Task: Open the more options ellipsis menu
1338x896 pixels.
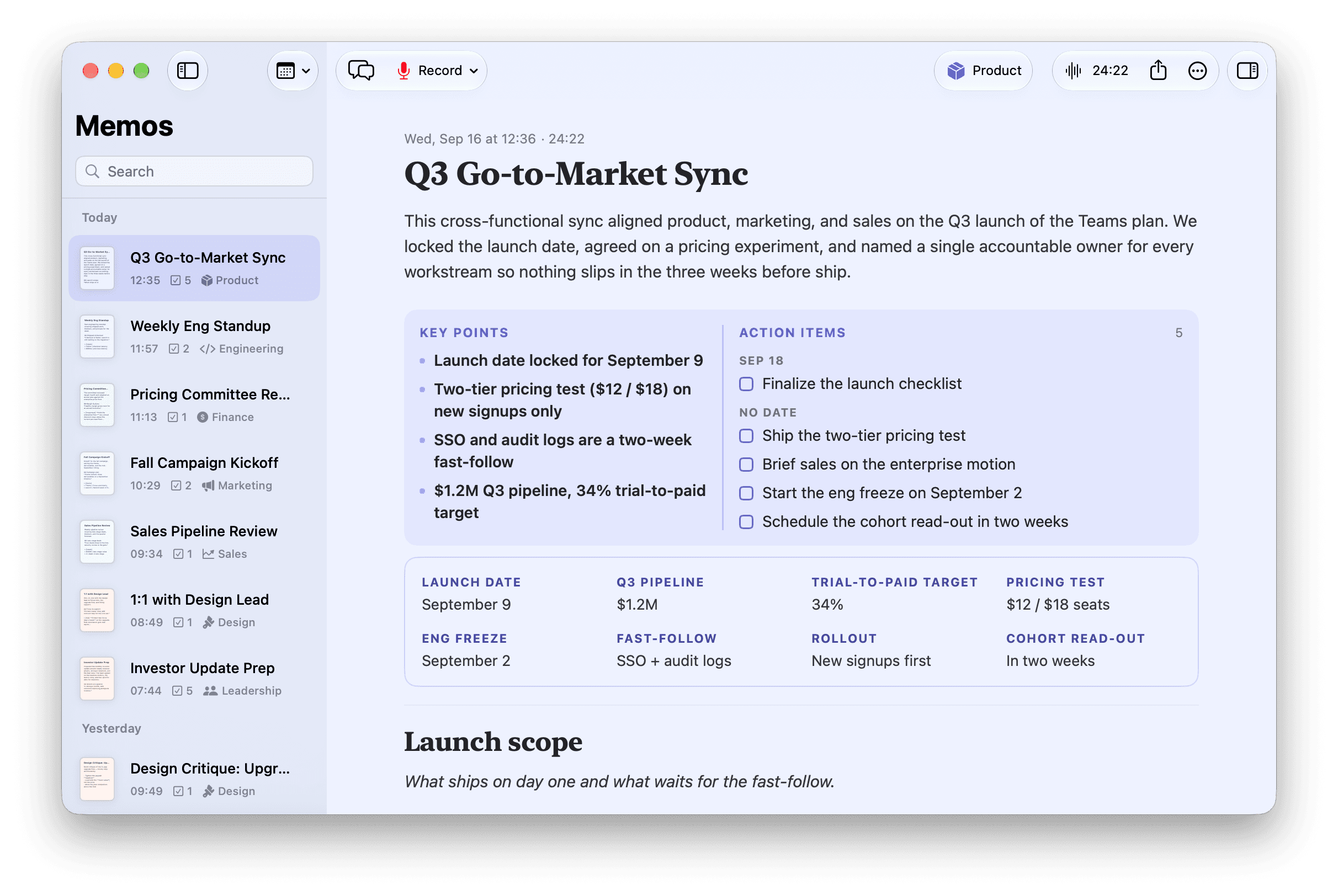Action: coord(1197,70)
